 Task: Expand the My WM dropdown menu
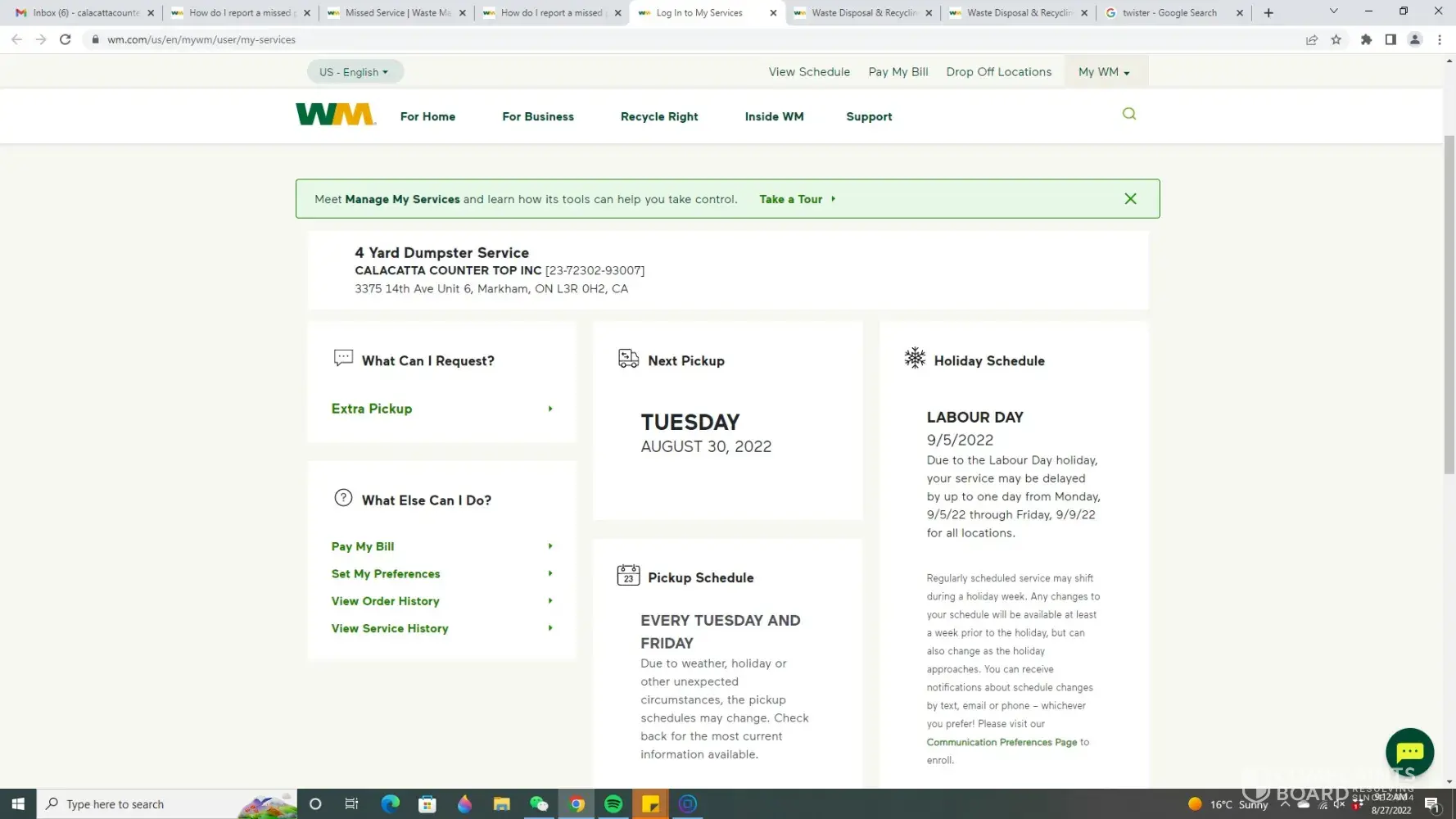(x=1105, y=72)
